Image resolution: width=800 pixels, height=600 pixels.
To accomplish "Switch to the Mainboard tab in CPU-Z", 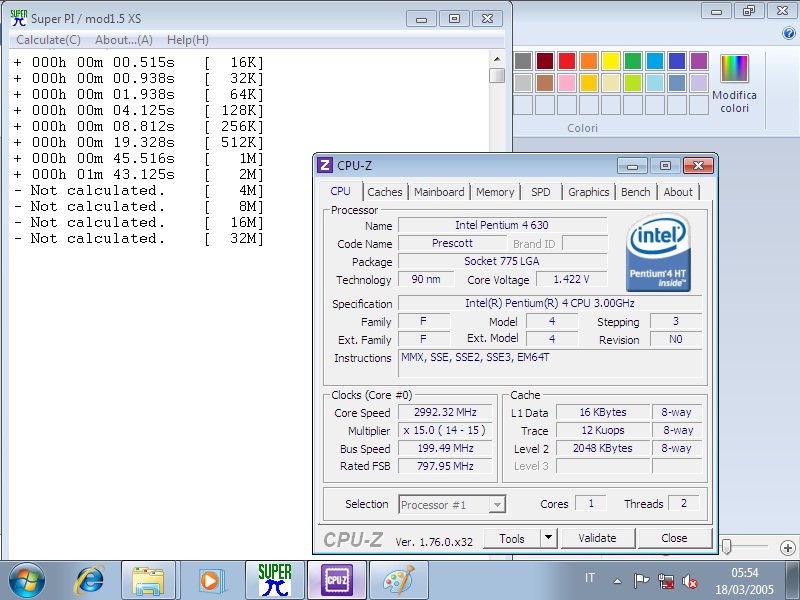I will 439,192.
